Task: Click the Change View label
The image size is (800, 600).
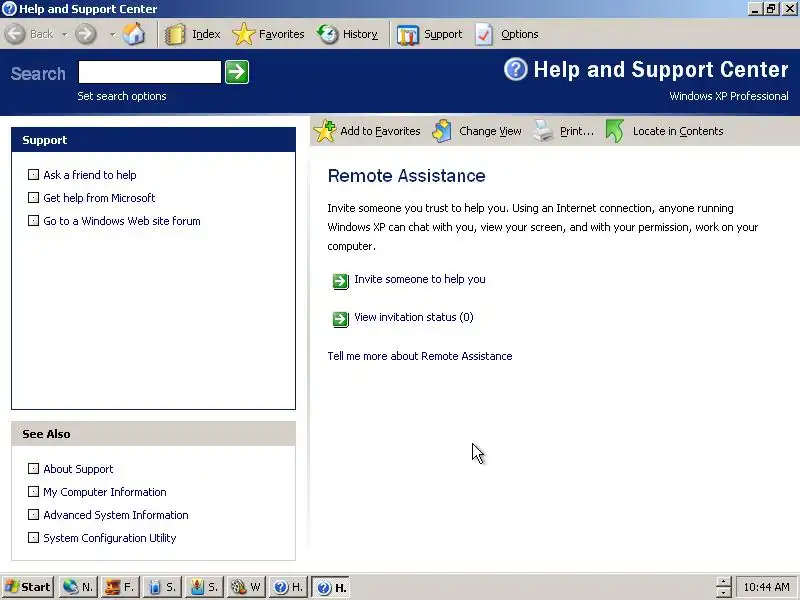Action: pyautogui.click(x=490, y=131)
